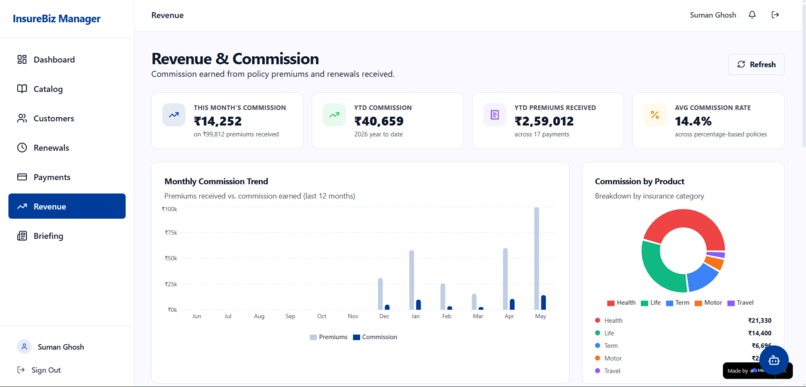Click the Payments card icon
The height and width of the screenshot is (387, 806).
coord(22,177)
